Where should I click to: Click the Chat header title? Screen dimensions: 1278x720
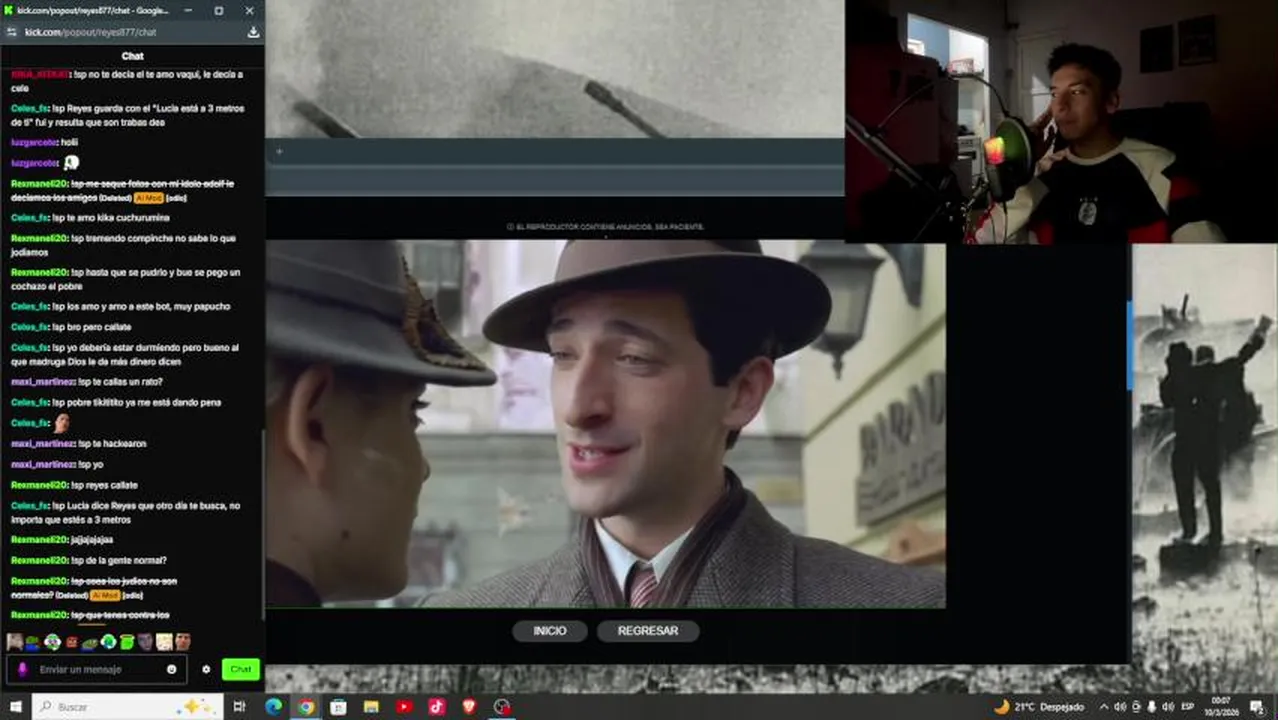[132, 56]
